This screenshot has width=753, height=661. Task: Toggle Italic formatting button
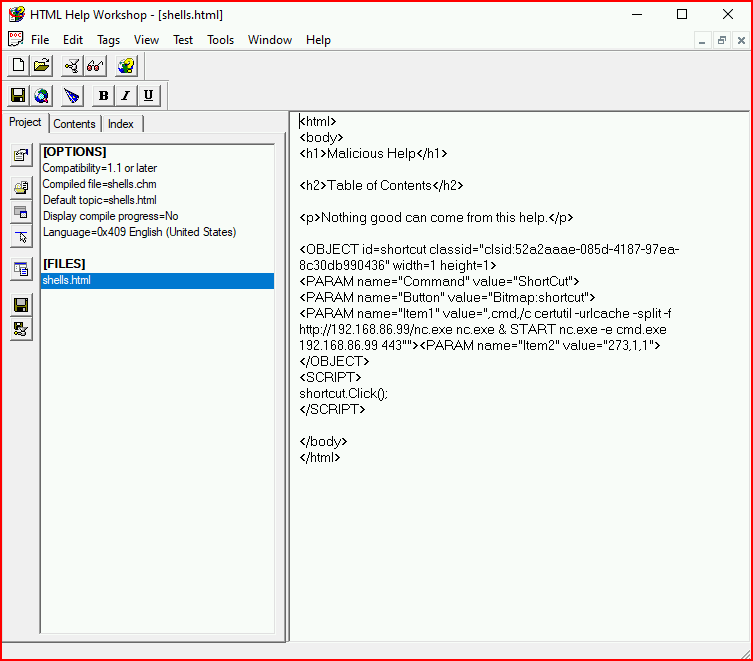click(x=126, y=96)
